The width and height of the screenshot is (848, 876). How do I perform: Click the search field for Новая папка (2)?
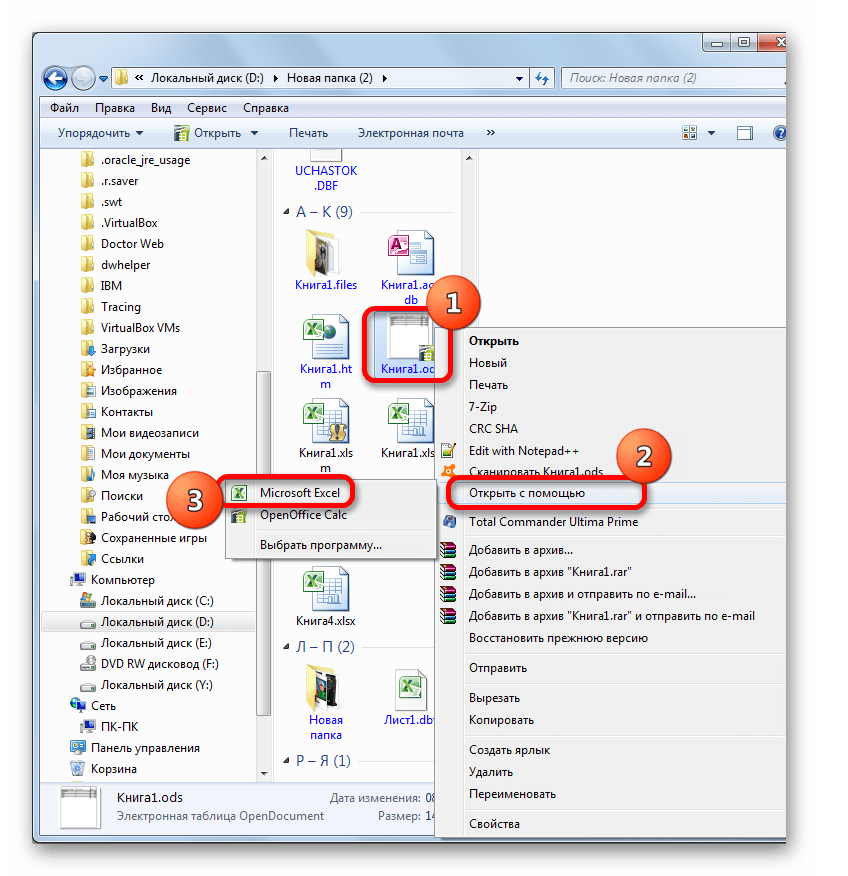click(x=673, y=78)
